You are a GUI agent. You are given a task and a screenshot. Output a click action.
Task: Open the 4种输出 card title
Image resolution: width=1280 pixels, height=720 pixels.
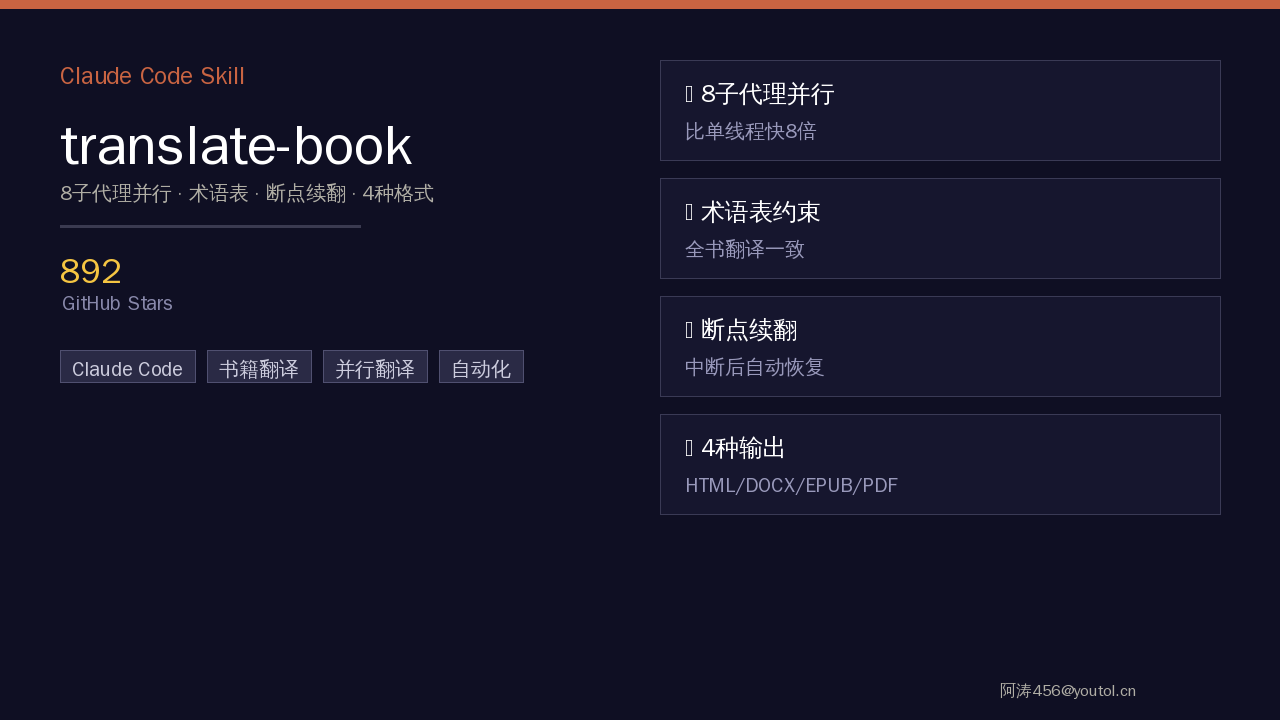click(x=743, y=448)
